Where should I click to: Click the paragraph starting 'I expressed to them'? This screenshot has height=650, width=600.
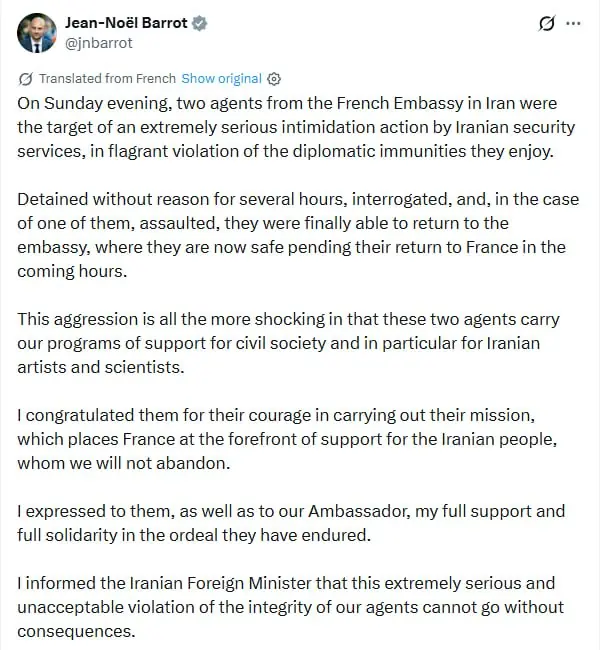pos(291,523)
